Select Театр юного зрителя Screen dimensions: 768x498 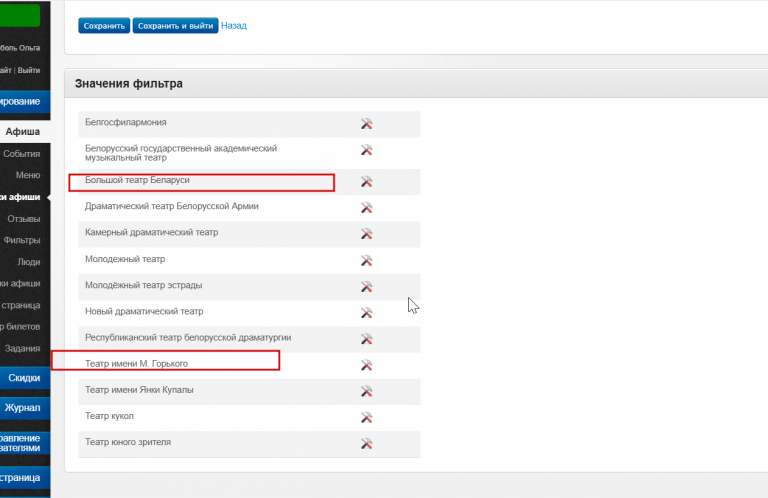pos(128,442)
